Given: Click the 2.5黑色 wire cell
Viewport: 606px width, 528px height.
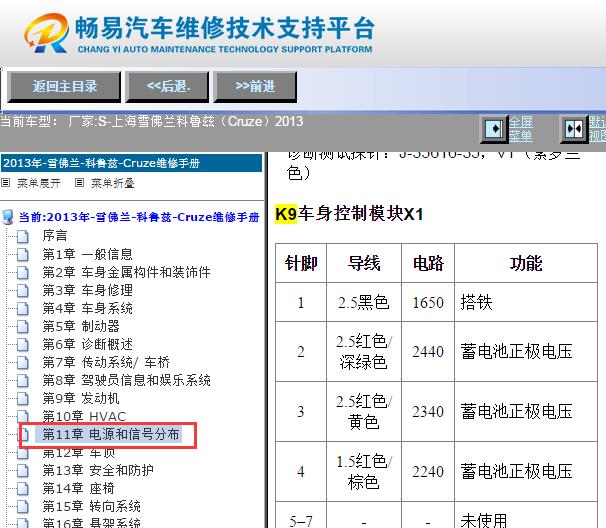Looking at the screenshot, I should click(x=363, y=302).
